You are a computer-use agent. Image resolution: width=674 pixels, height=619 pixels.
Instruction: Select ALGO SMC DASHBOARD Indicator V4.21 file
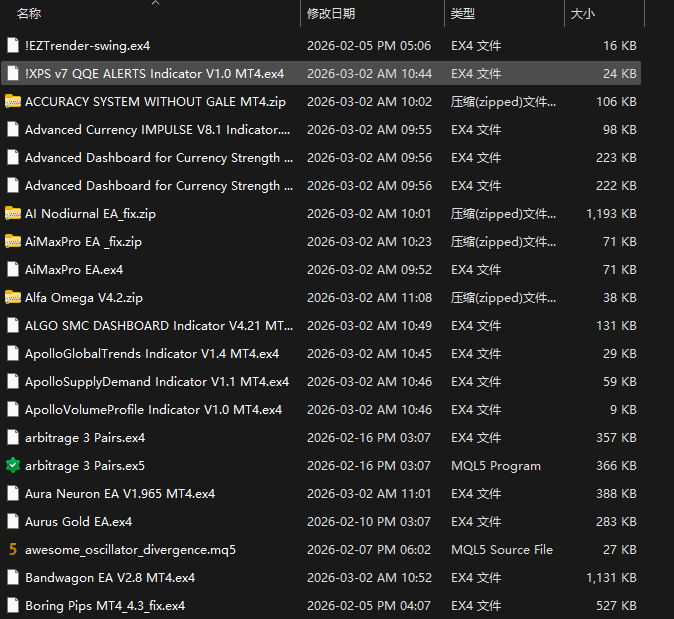point(158,325)
